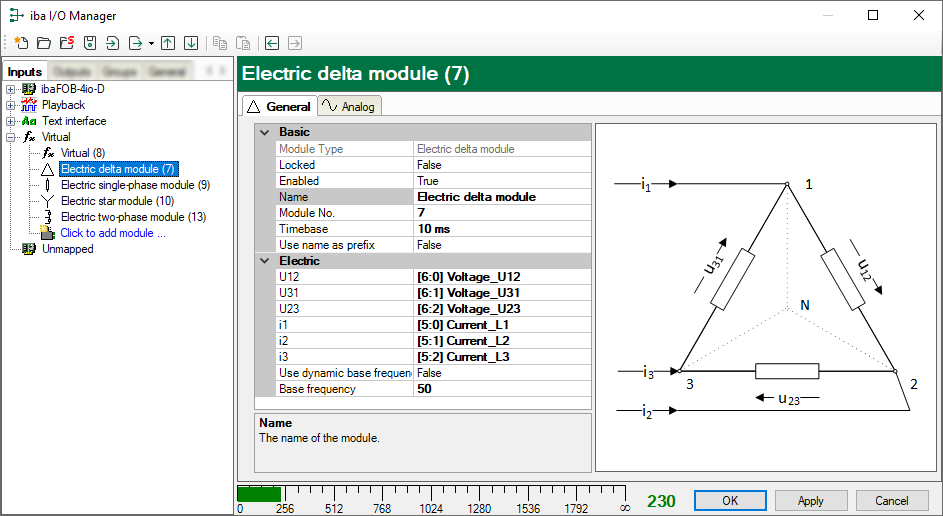Screen dimensions: 943x516
Task: Click the green signal usage bar
Action: tap(259, 494)
